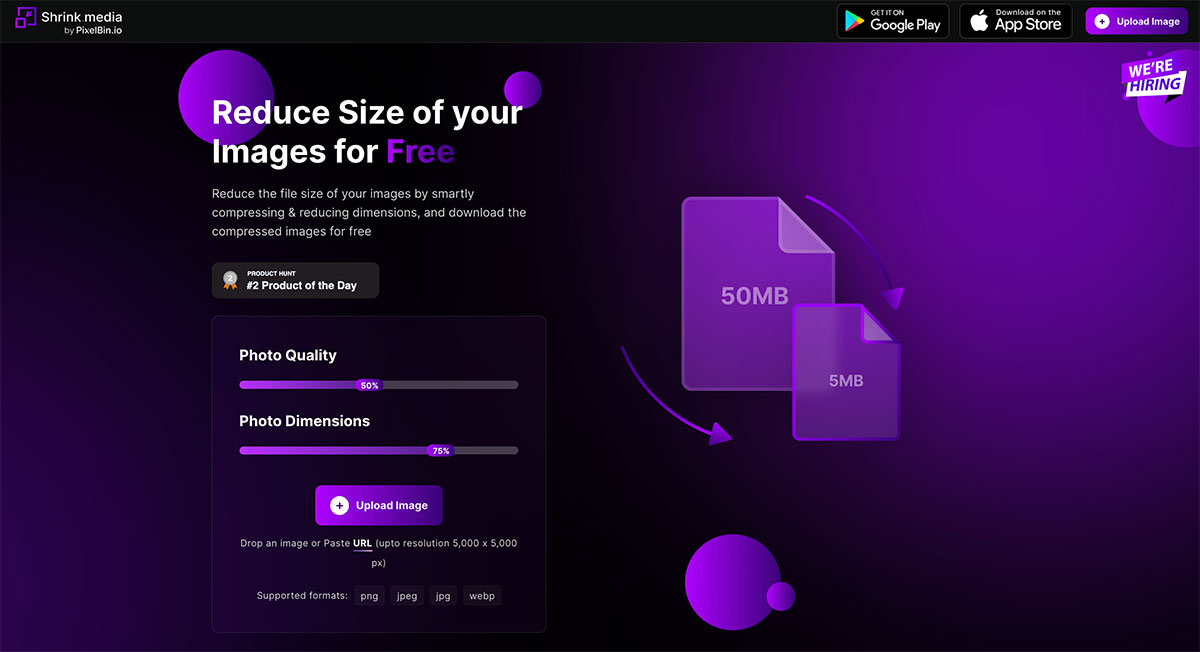The image size is (1200, 652).
Task: Select the jpg format tag
Action: point(442,596)
